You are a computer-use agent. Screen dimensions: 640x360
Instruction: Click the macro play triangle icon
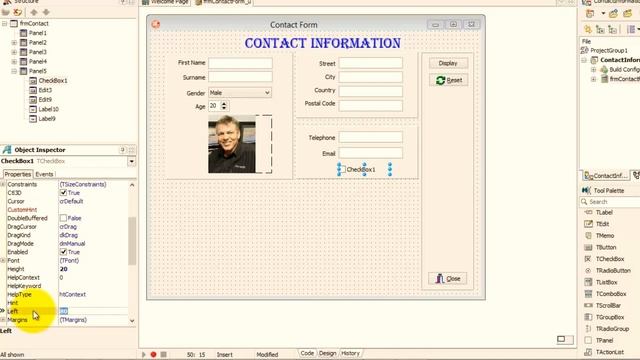[144, 354]
